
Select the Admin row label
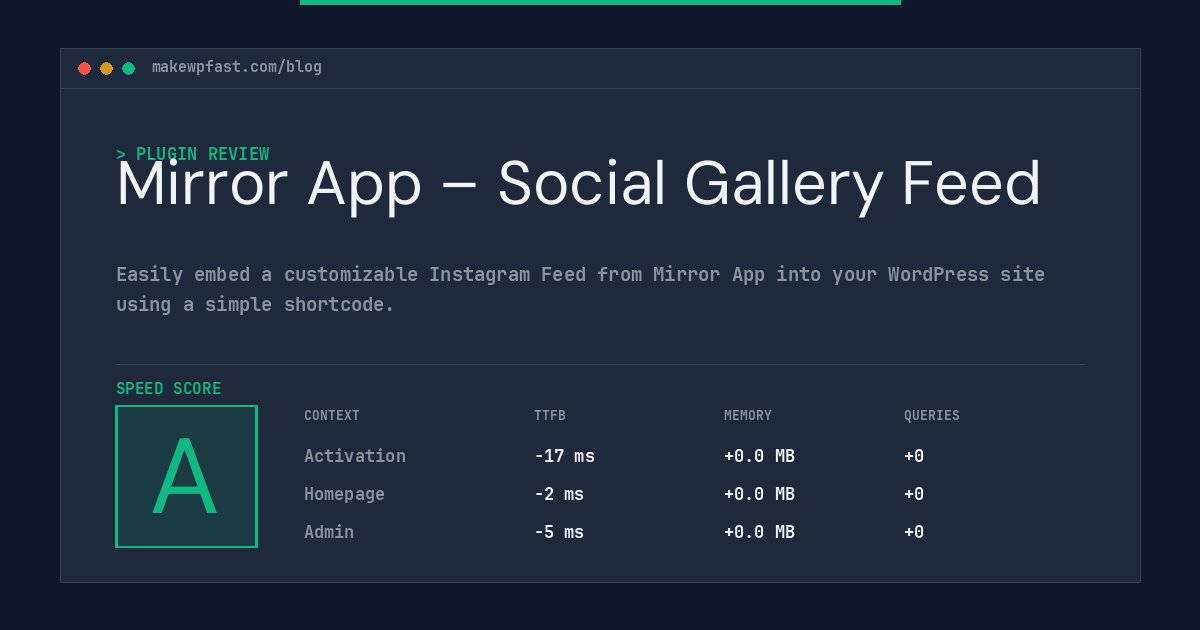point(329,532)
